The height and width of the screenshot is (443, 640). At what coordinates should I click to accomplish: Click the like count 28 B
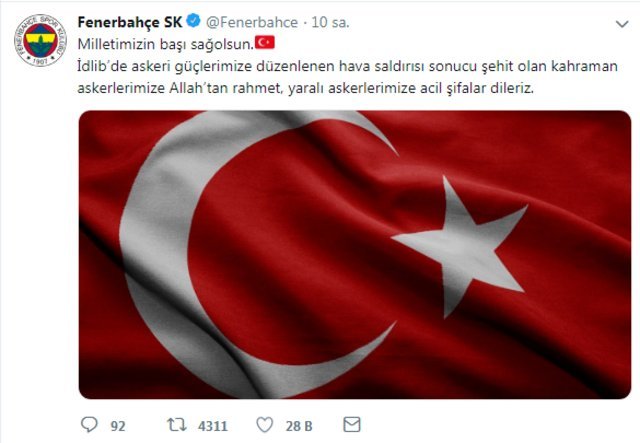pos(299,426)
